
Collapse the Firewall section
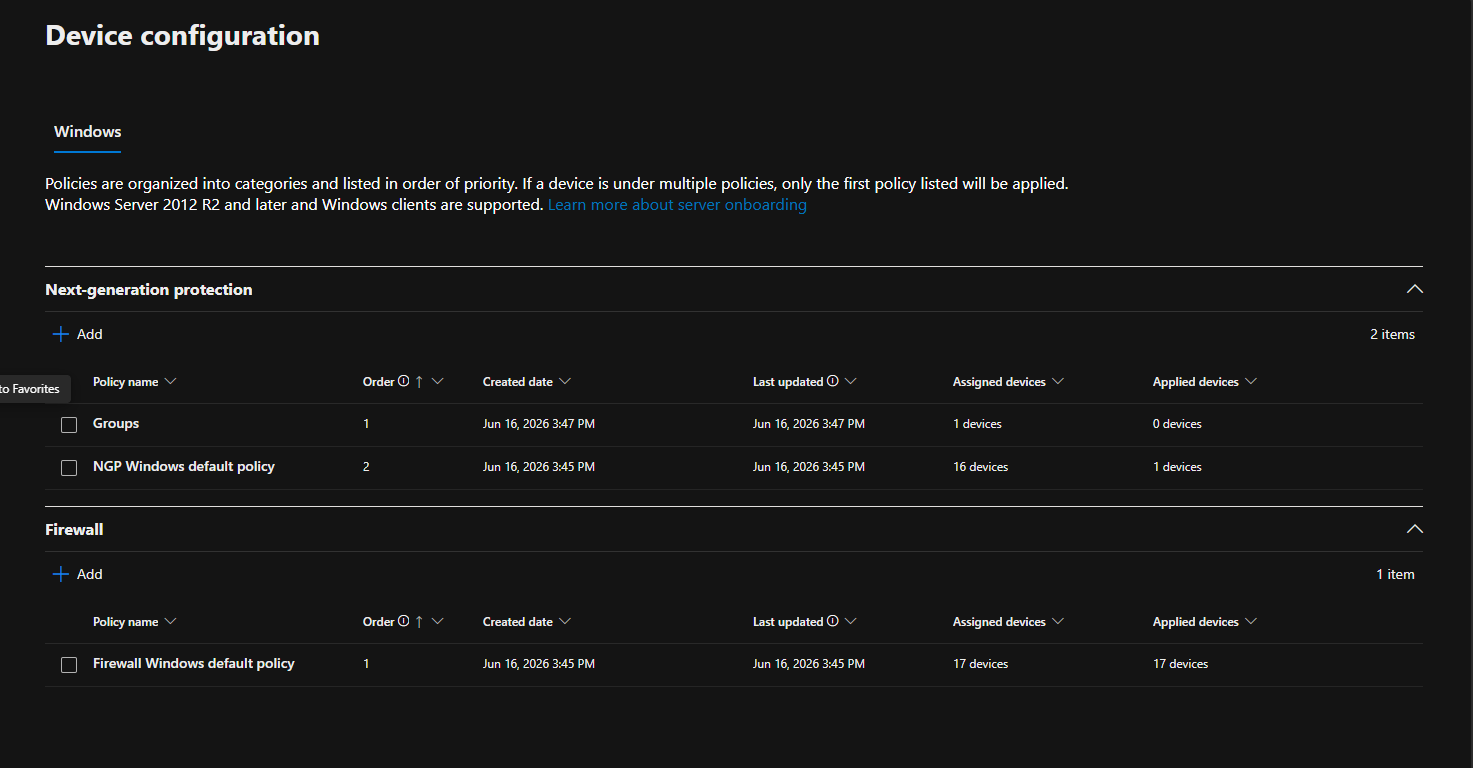[x=1414, y=529]
